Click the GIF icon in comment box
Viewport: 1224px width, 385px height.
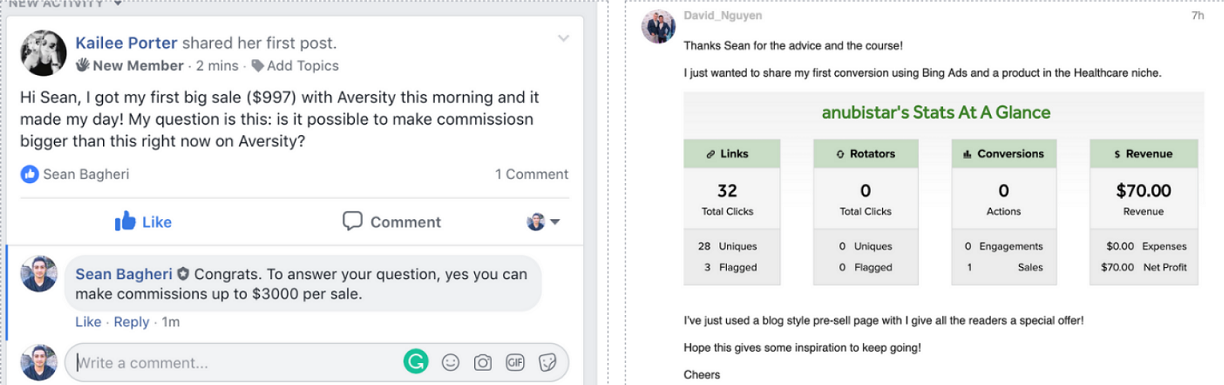tap(515, 362)
